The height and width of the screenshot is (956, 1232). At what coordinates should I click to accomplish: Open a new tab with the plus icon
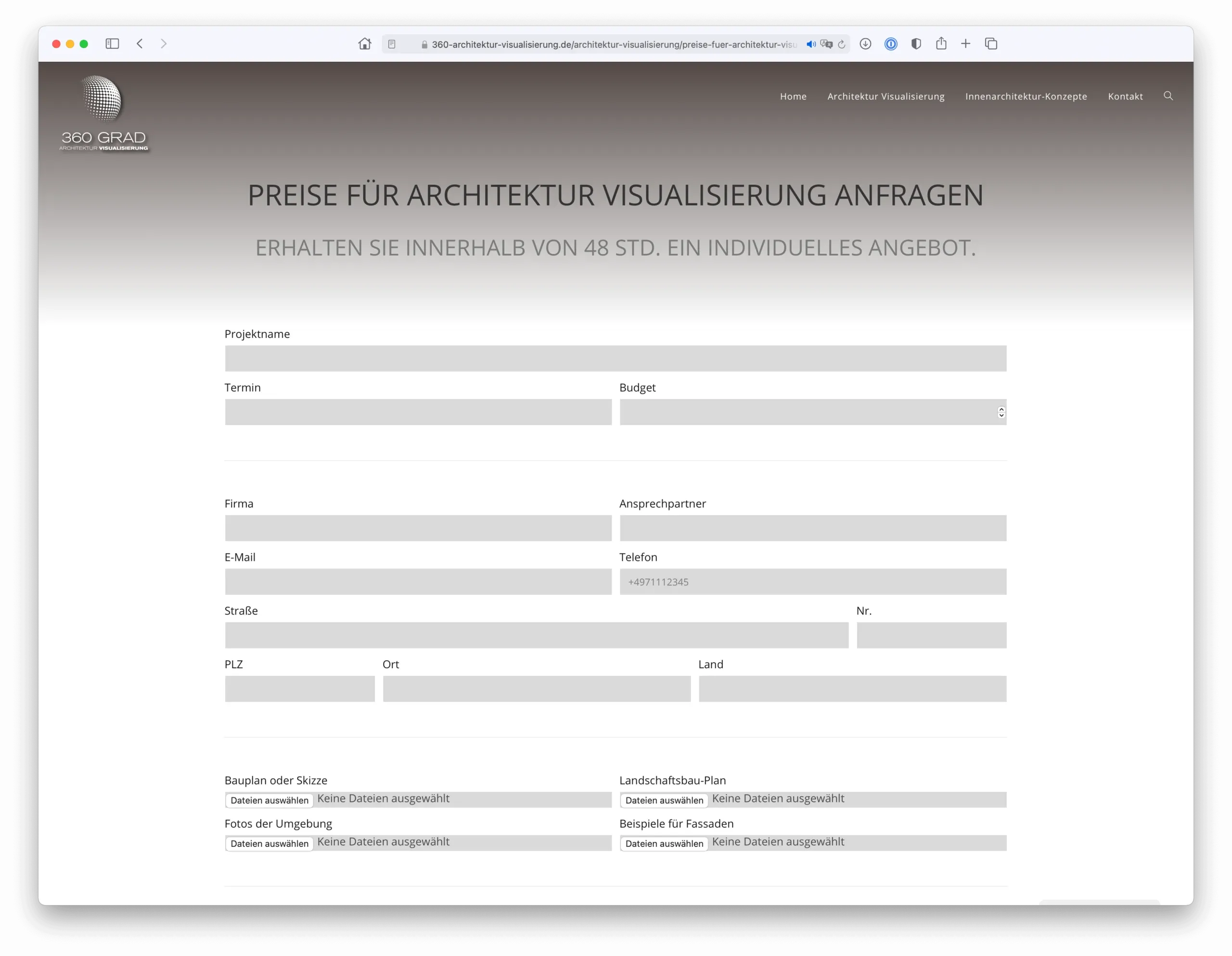click(x=966, y=44)
